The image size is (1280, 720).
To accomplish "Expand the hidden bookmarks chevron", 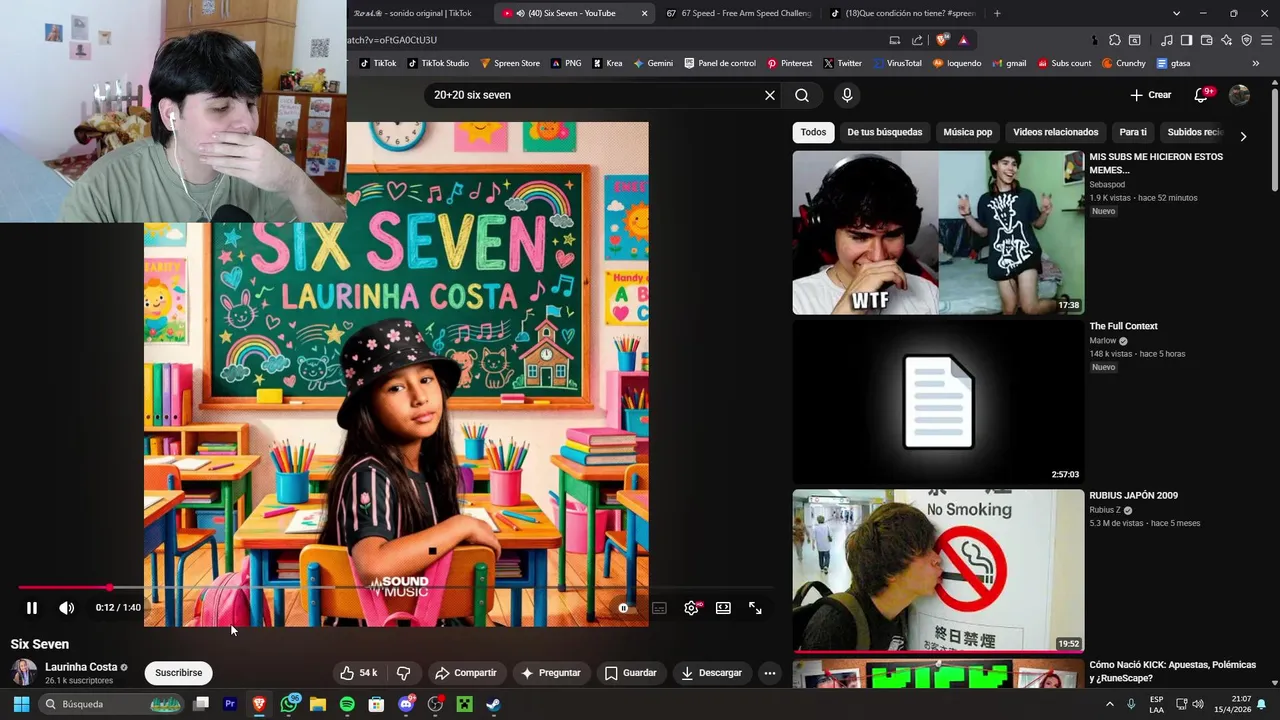I will [x=1255, y=63].
